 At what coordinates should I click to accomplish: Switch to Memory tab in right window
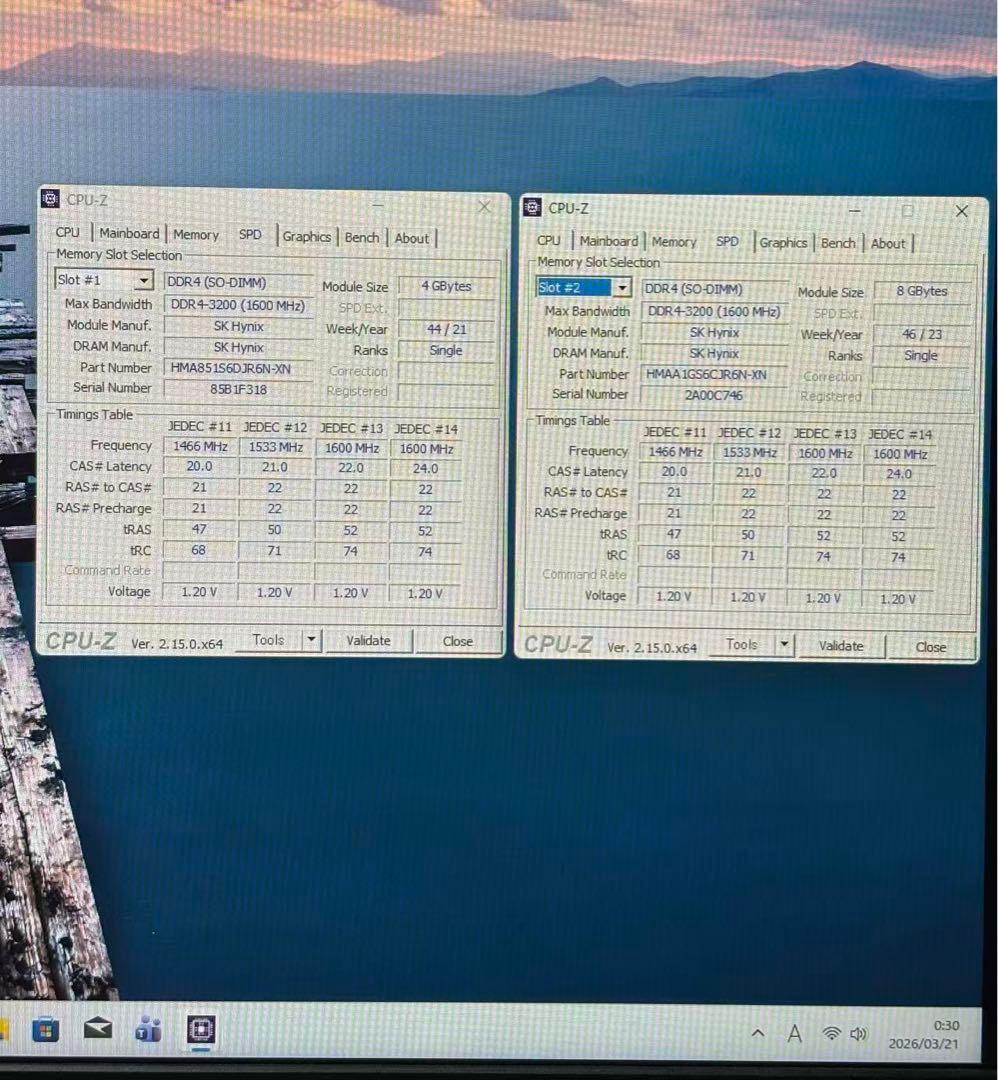[674, 242]
